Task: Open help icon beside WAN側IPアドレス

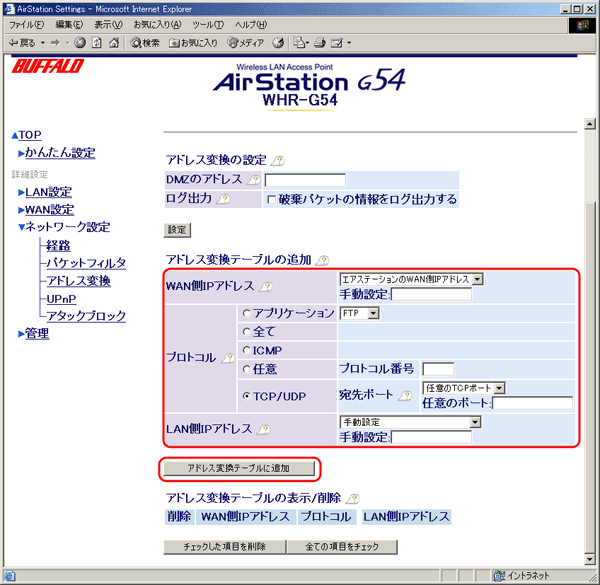Action: (265, 287)
